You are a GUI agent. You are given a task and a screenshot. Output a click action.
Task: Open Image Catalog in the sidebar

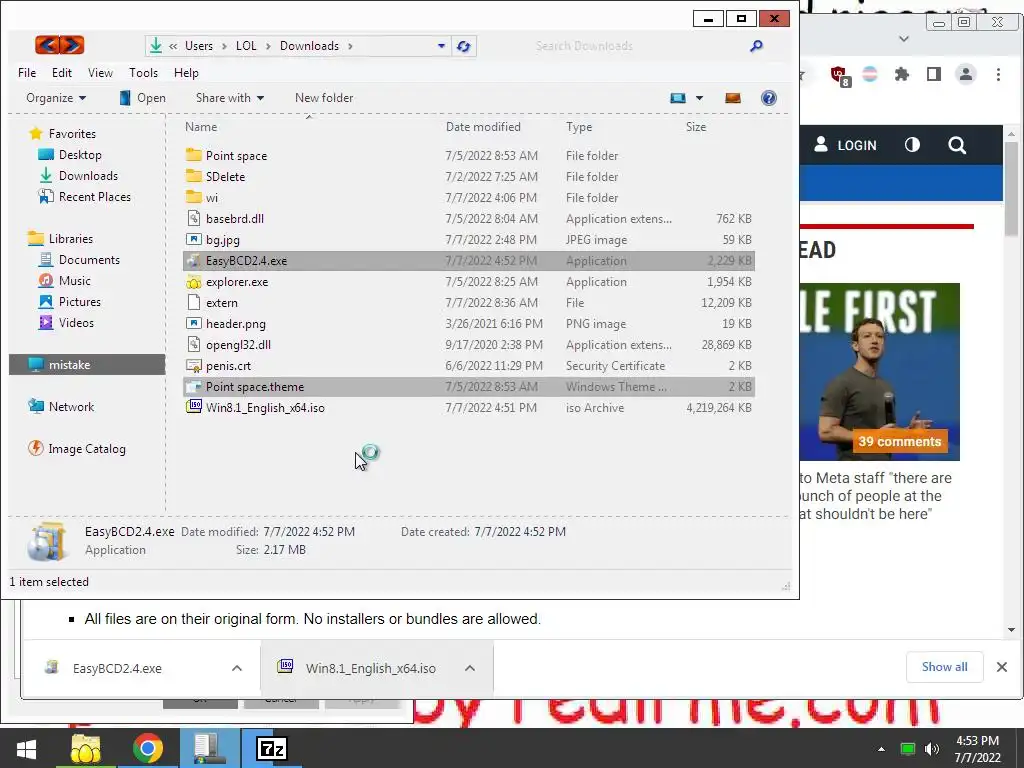(x=86, y=449)
